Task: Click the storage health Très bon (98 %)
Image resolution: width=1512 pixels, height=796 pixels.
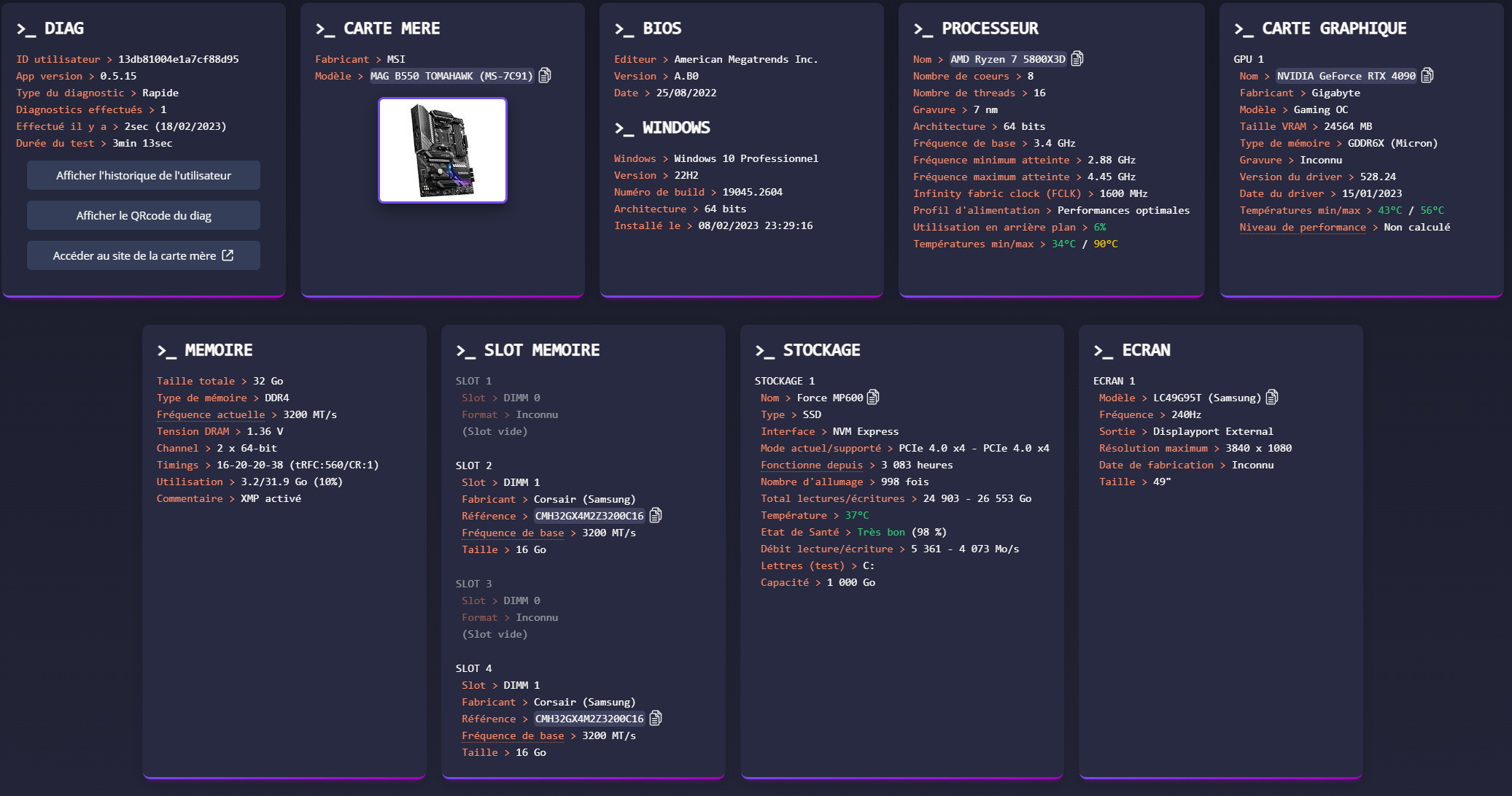Action: tap(902, 532)
